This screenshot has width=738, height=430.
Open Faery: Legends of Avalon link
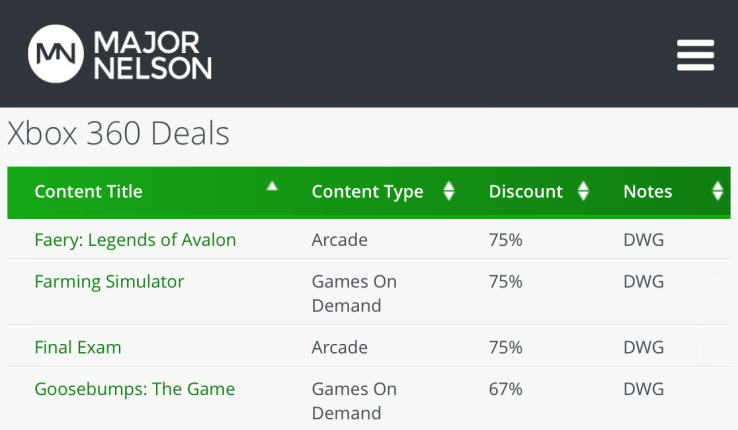point(135,240)
